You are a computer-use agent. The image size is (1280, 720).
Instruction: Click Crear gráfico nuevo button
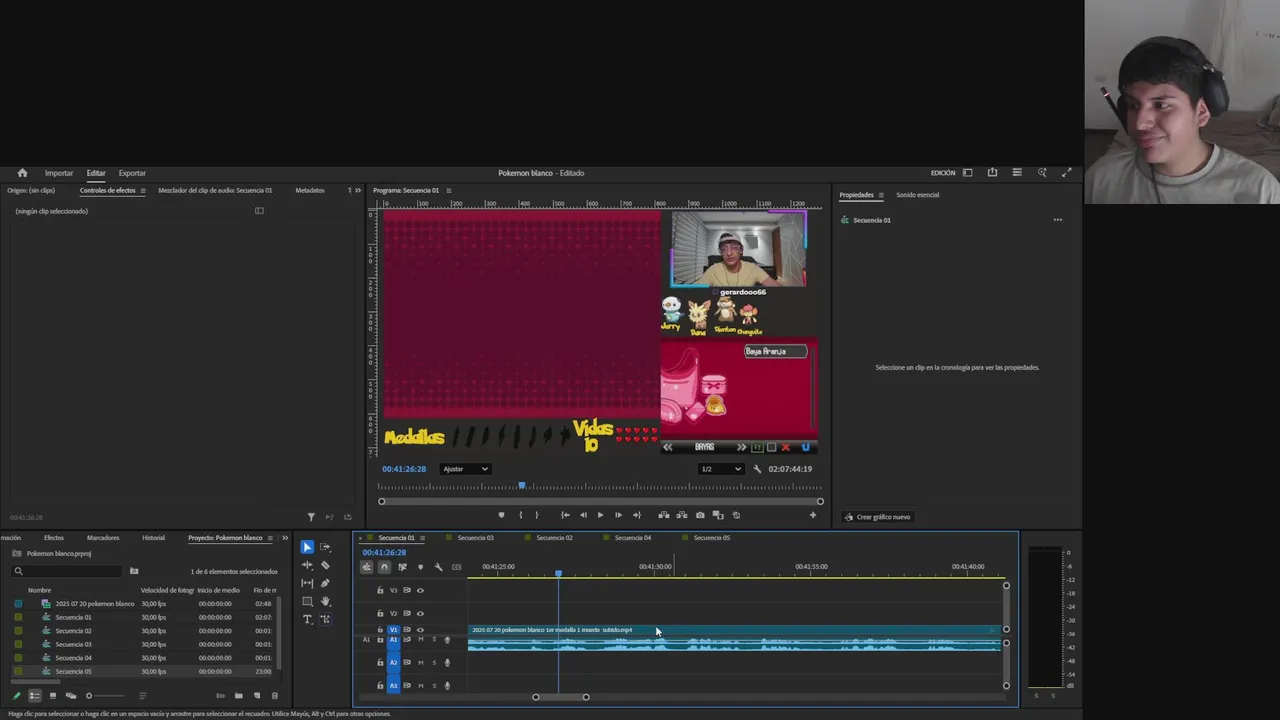[x=878, y=517]
